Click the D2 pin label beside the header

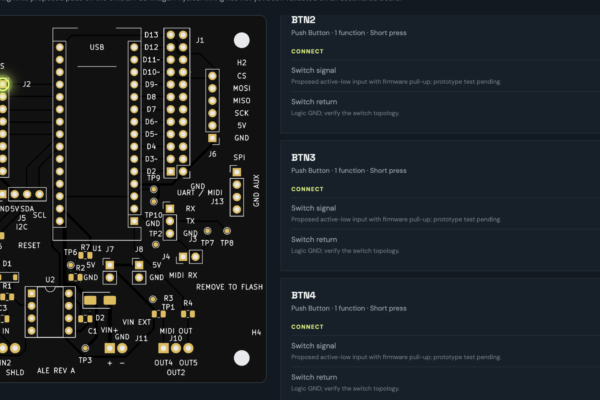[151, 171]
